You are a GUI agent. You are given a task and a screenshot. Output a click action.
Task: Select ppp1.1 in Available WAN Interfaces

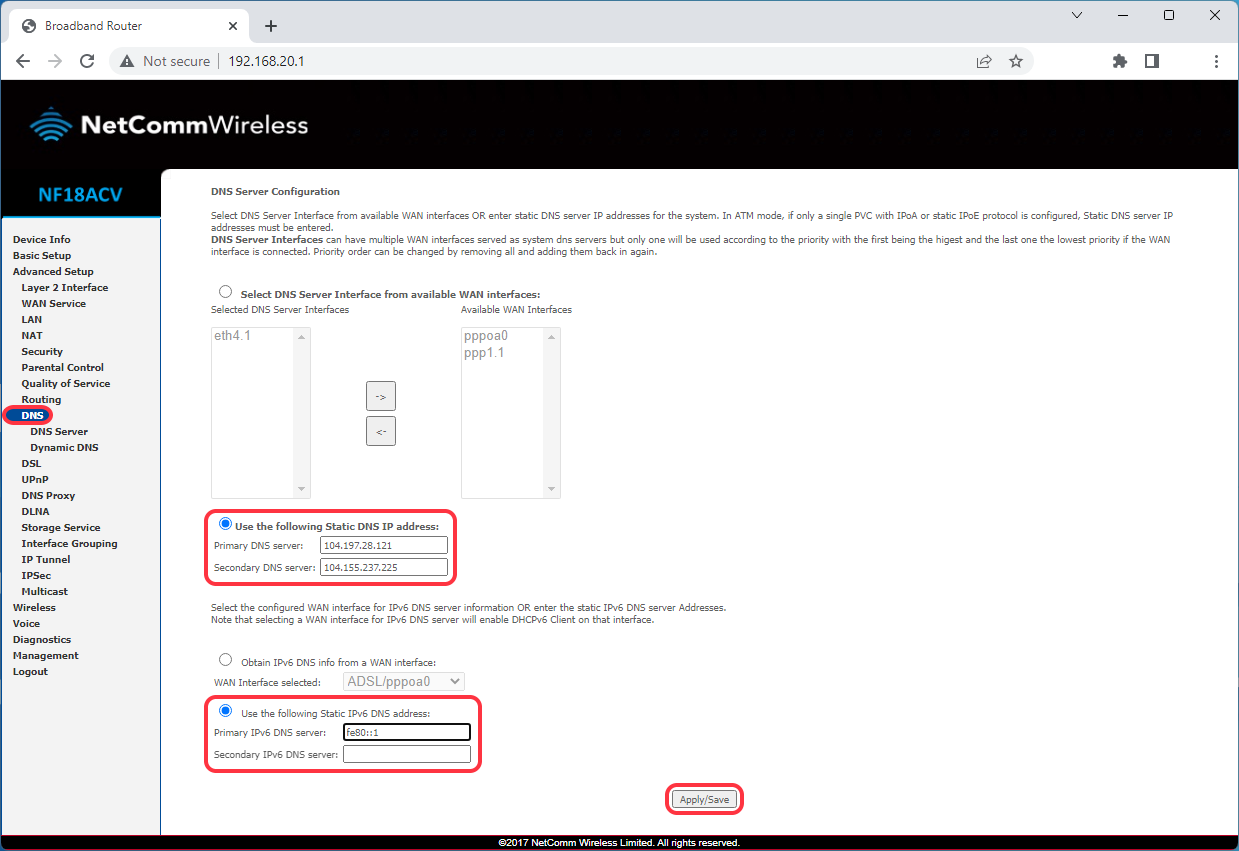pos(483,353)
